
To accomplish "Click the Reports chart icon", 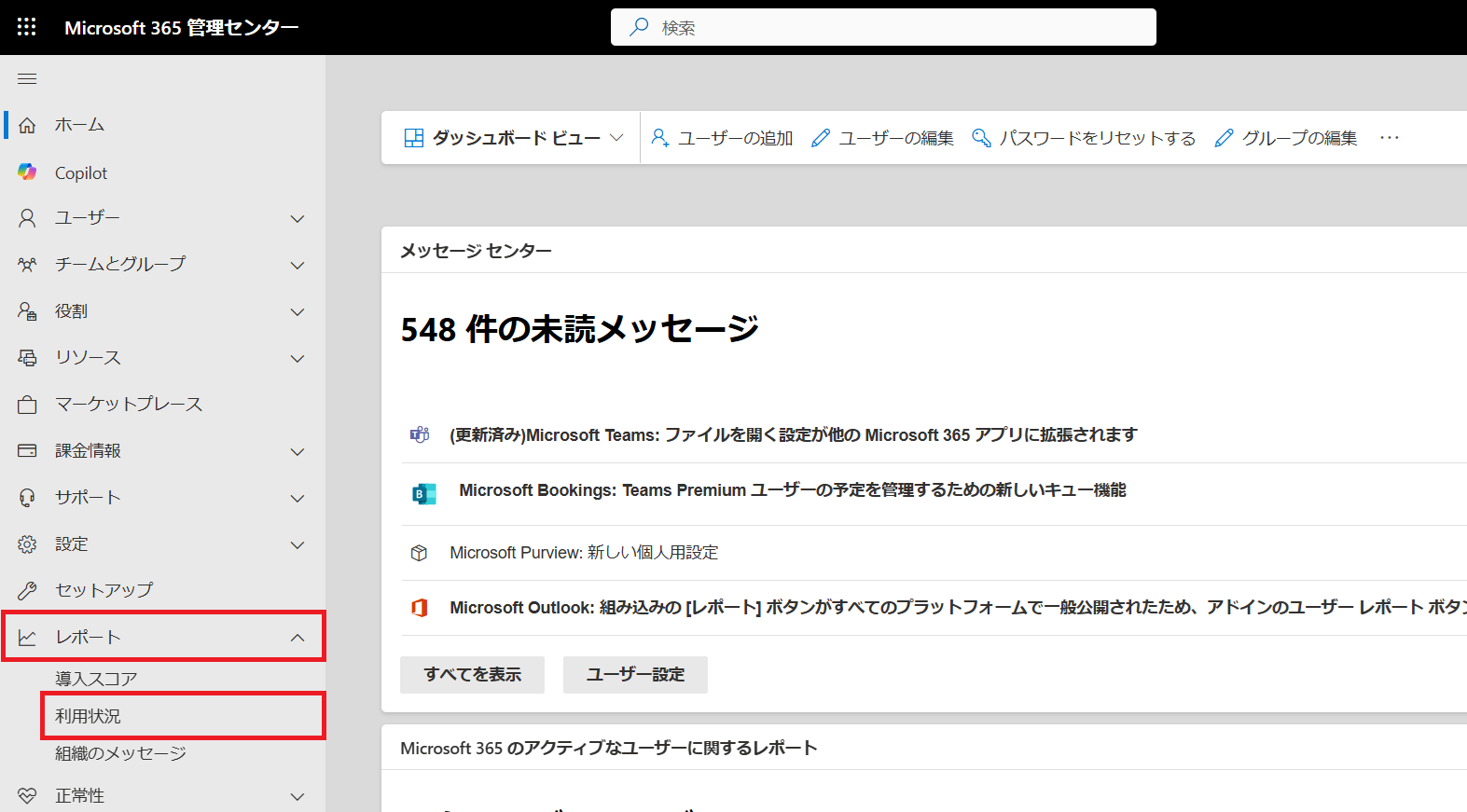I will point(27,638).
